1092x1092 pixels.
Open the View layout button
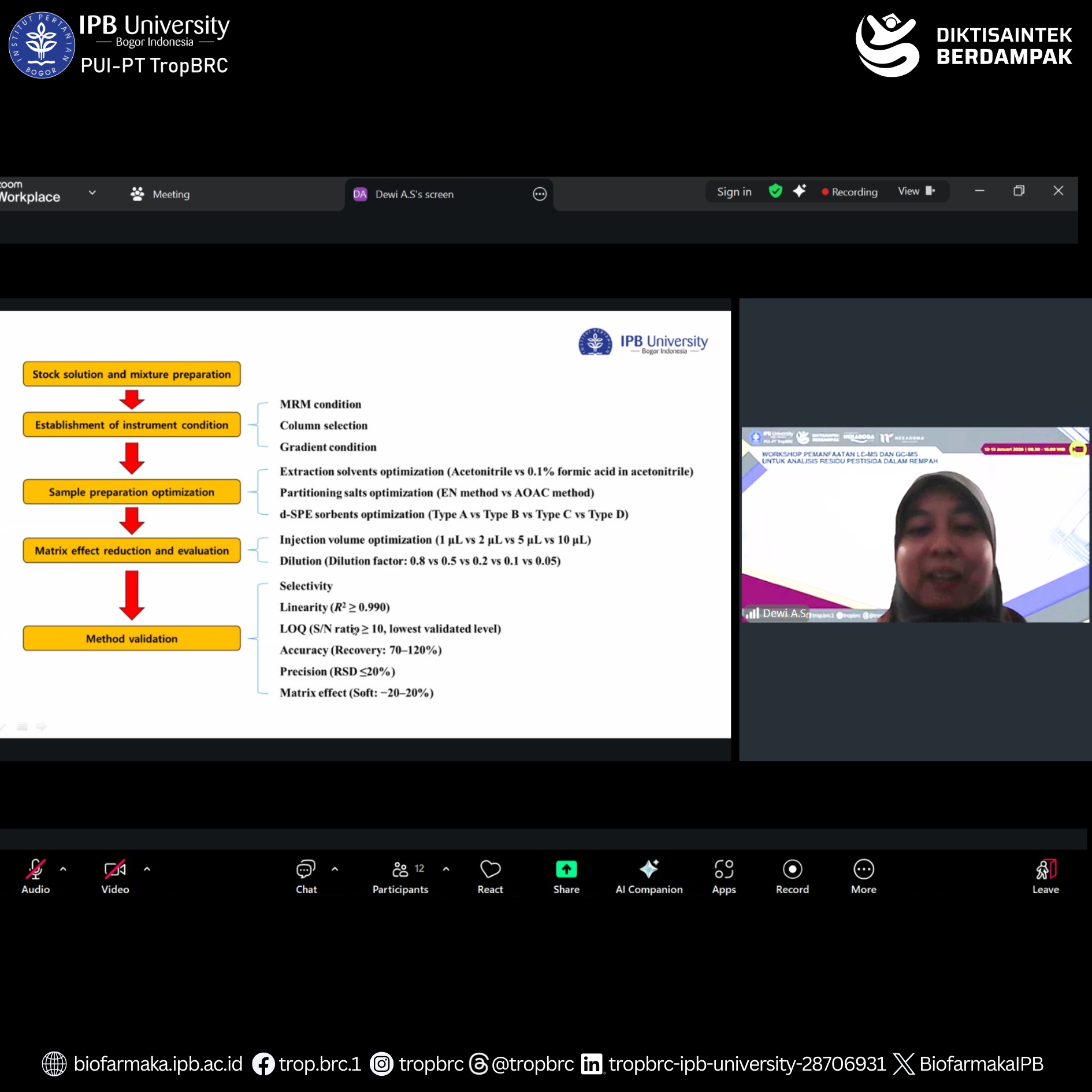916,191
